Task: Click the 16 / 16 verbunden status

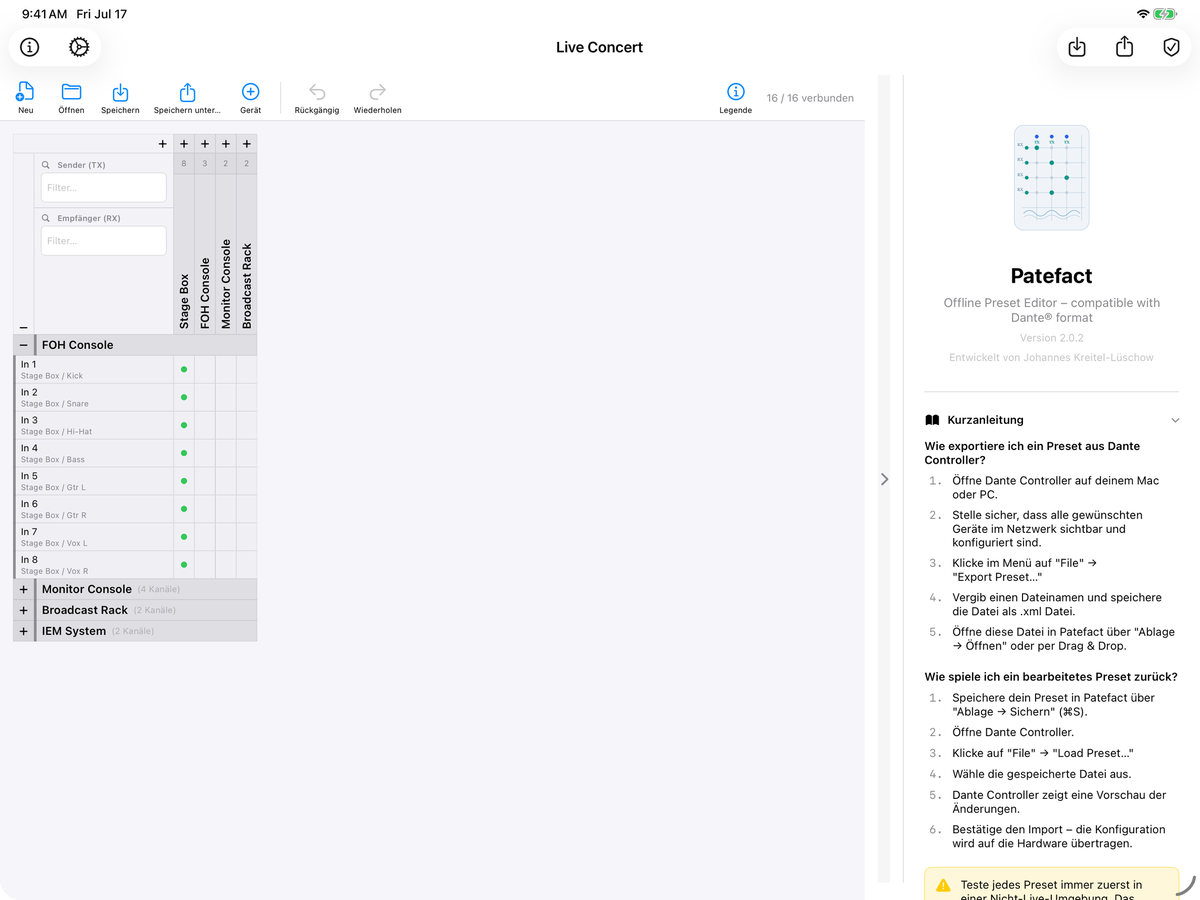Action: tap(810, 98)
